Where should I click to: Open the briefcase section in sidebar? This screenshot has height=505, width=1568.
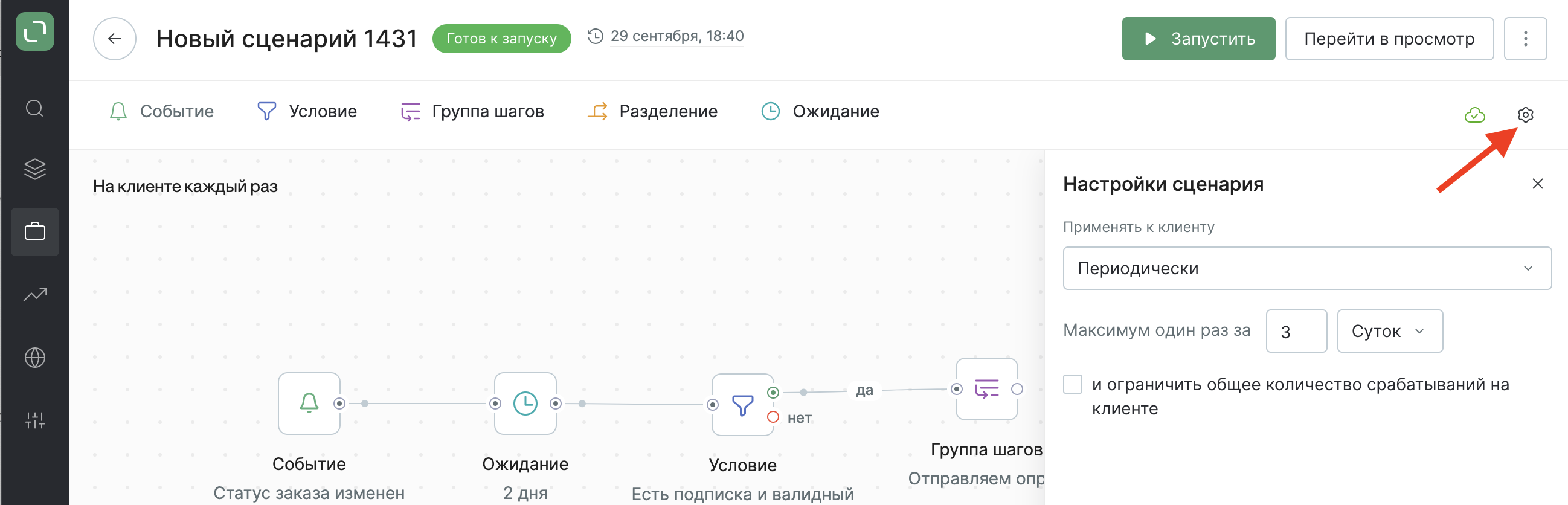click(34, 231)
